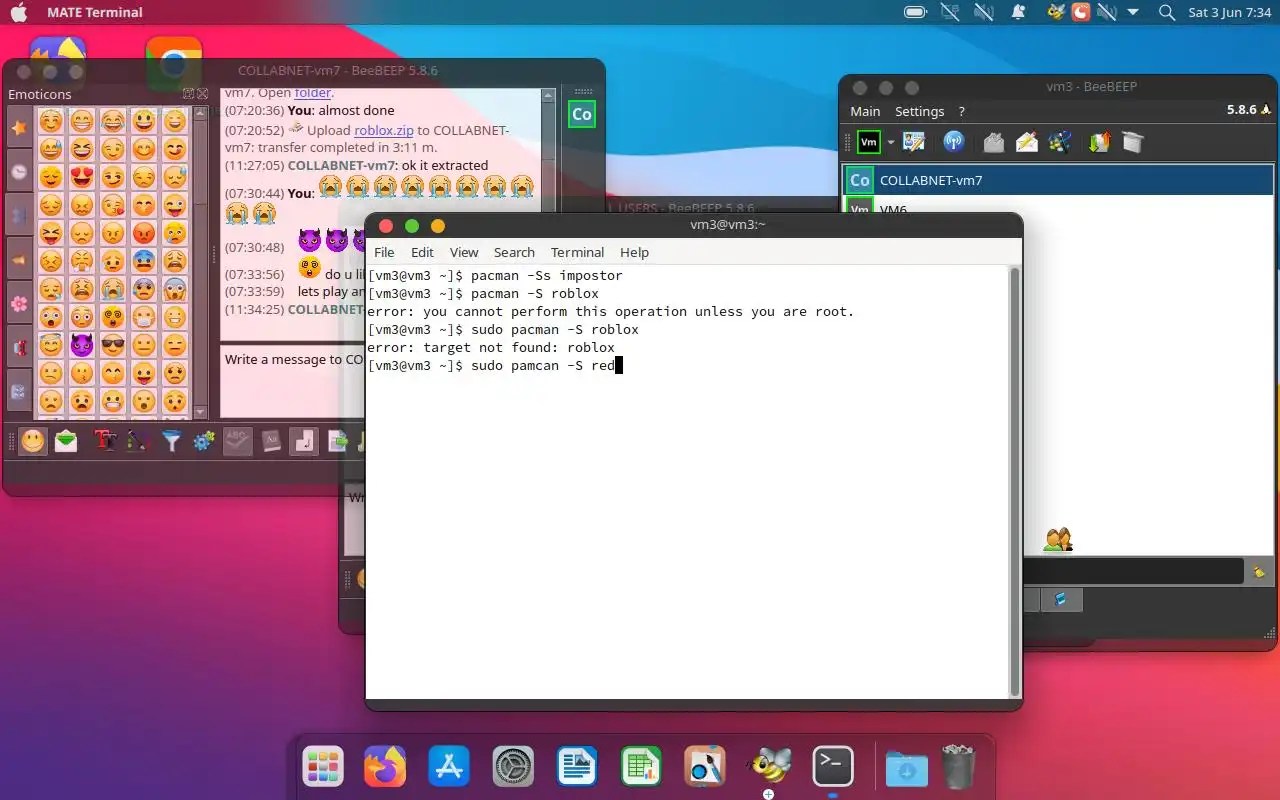Launch Firefox from the dock

[385, 767]
